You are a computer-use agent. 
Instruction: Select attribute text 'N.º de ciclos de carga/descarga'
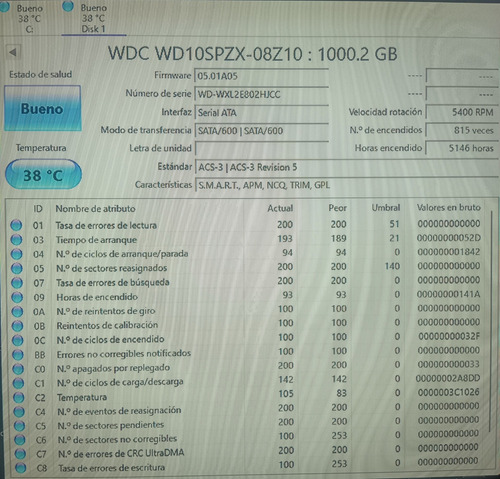pyautogui.click(x=120, y=382)
